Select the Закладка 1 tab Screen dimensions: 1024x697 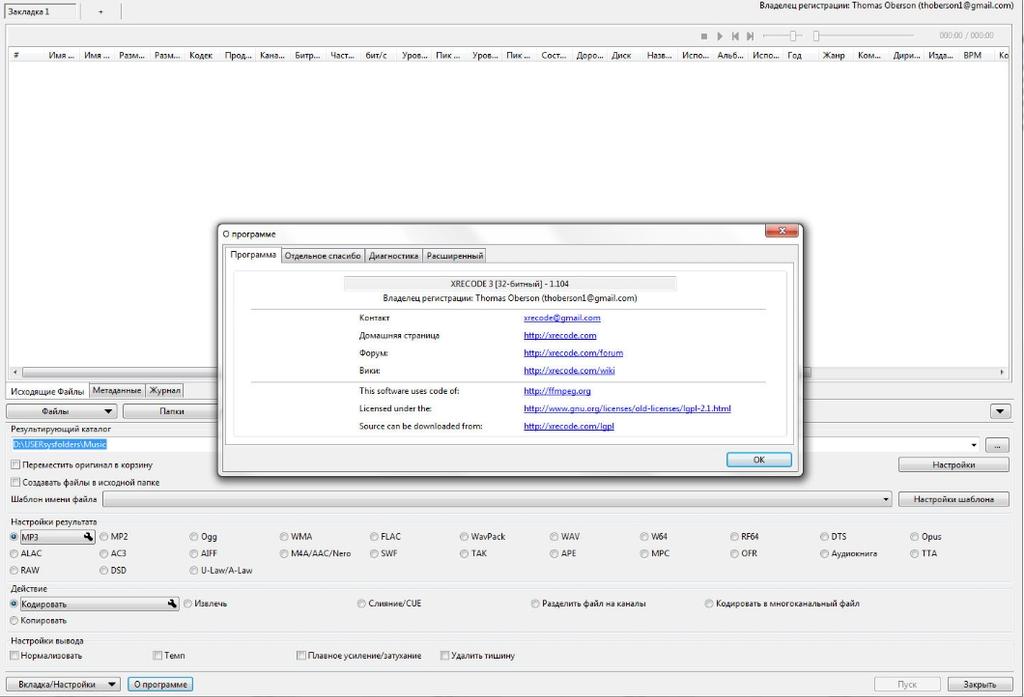coord(40,12)
